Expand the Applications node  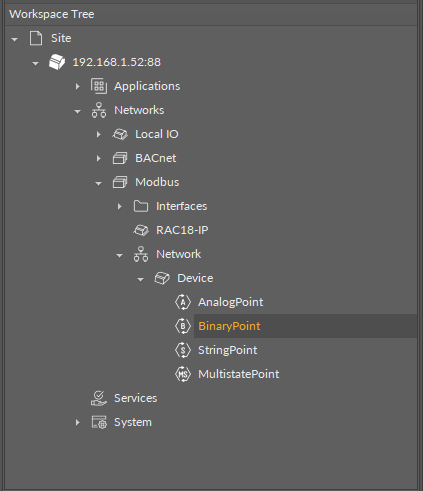point(78,86)
